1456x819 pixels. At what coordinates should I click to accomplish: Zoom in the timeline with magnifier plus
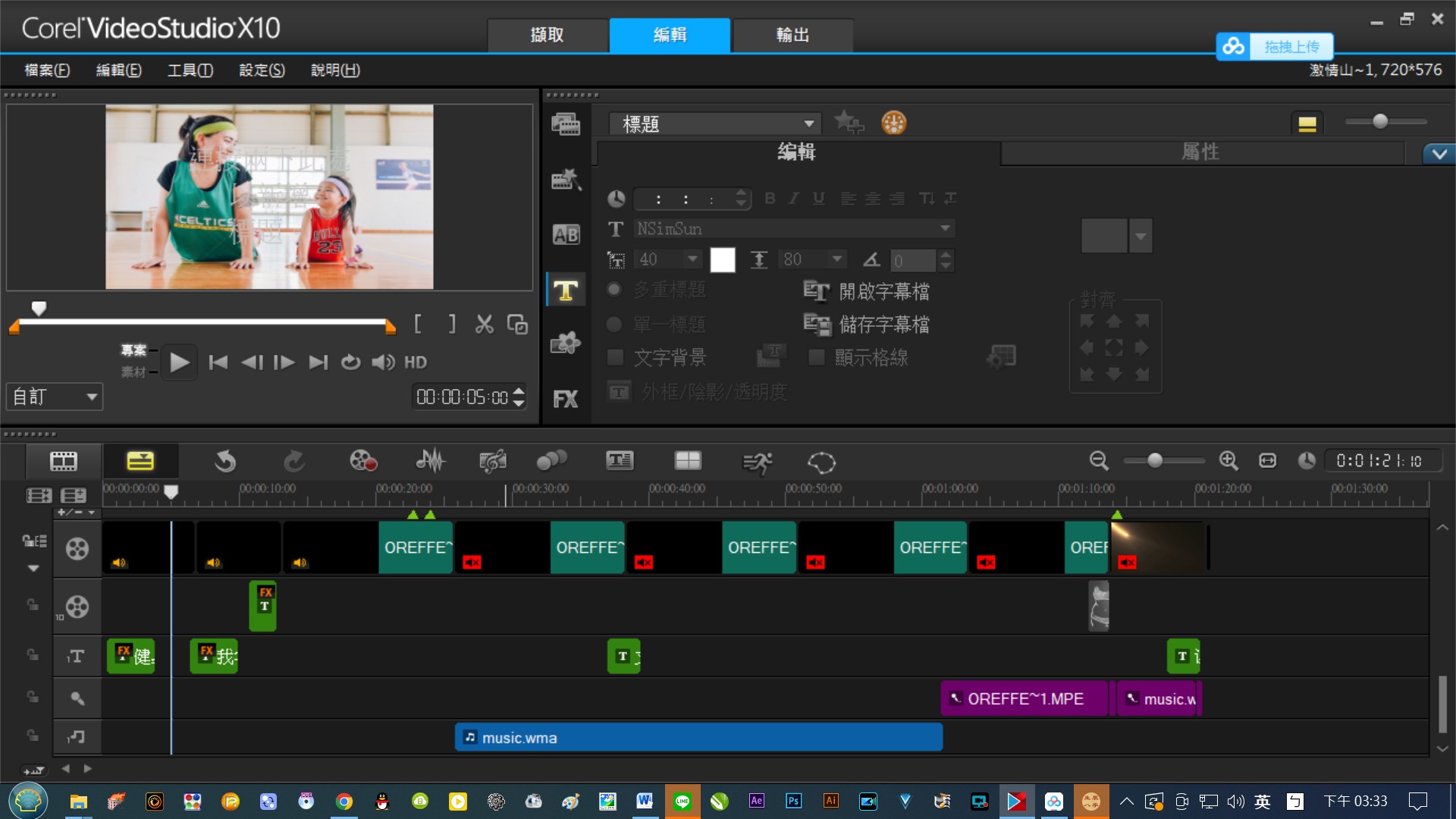point(1228,460)
